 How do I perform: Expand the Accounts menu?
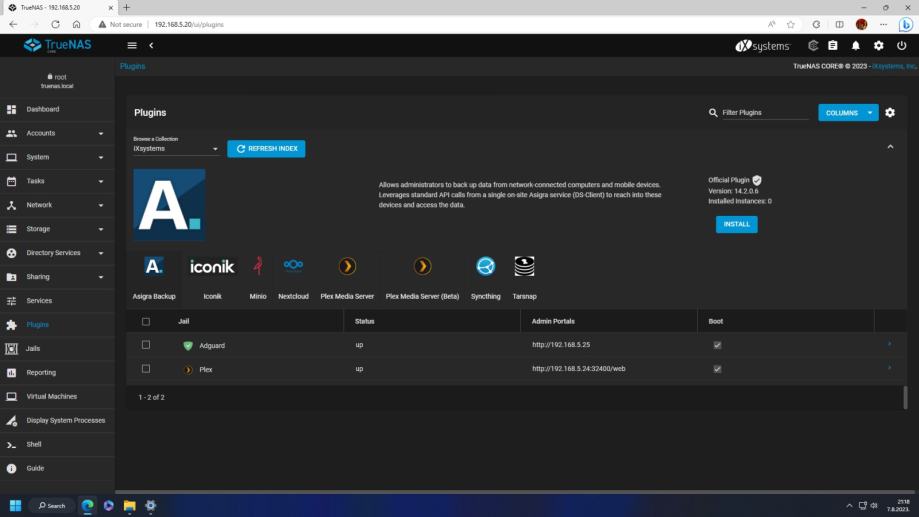[x=57, y=133]
